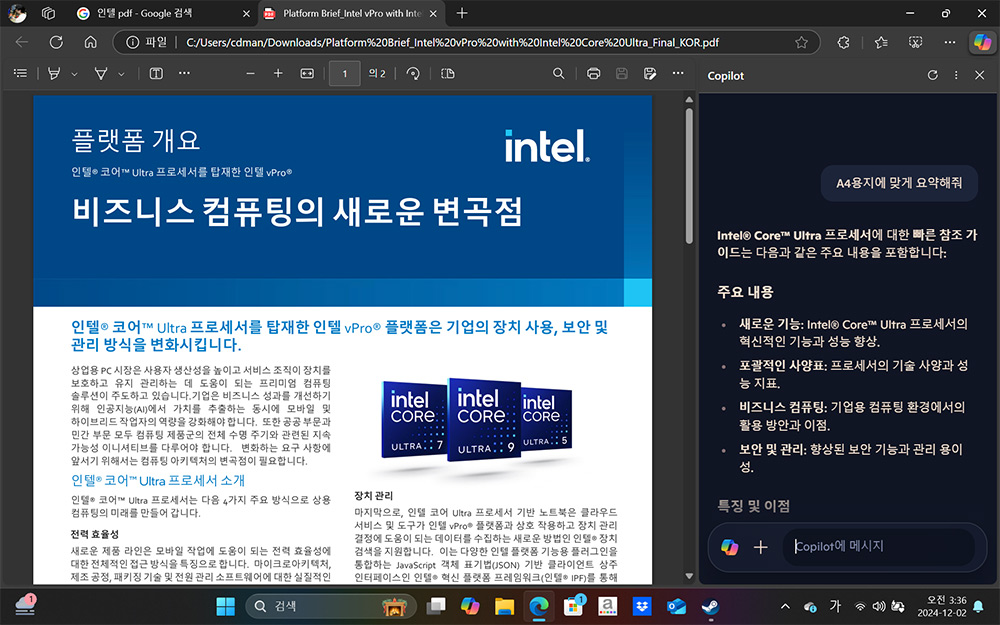
Task: Open a new browser tab
Action: point(462,13)
